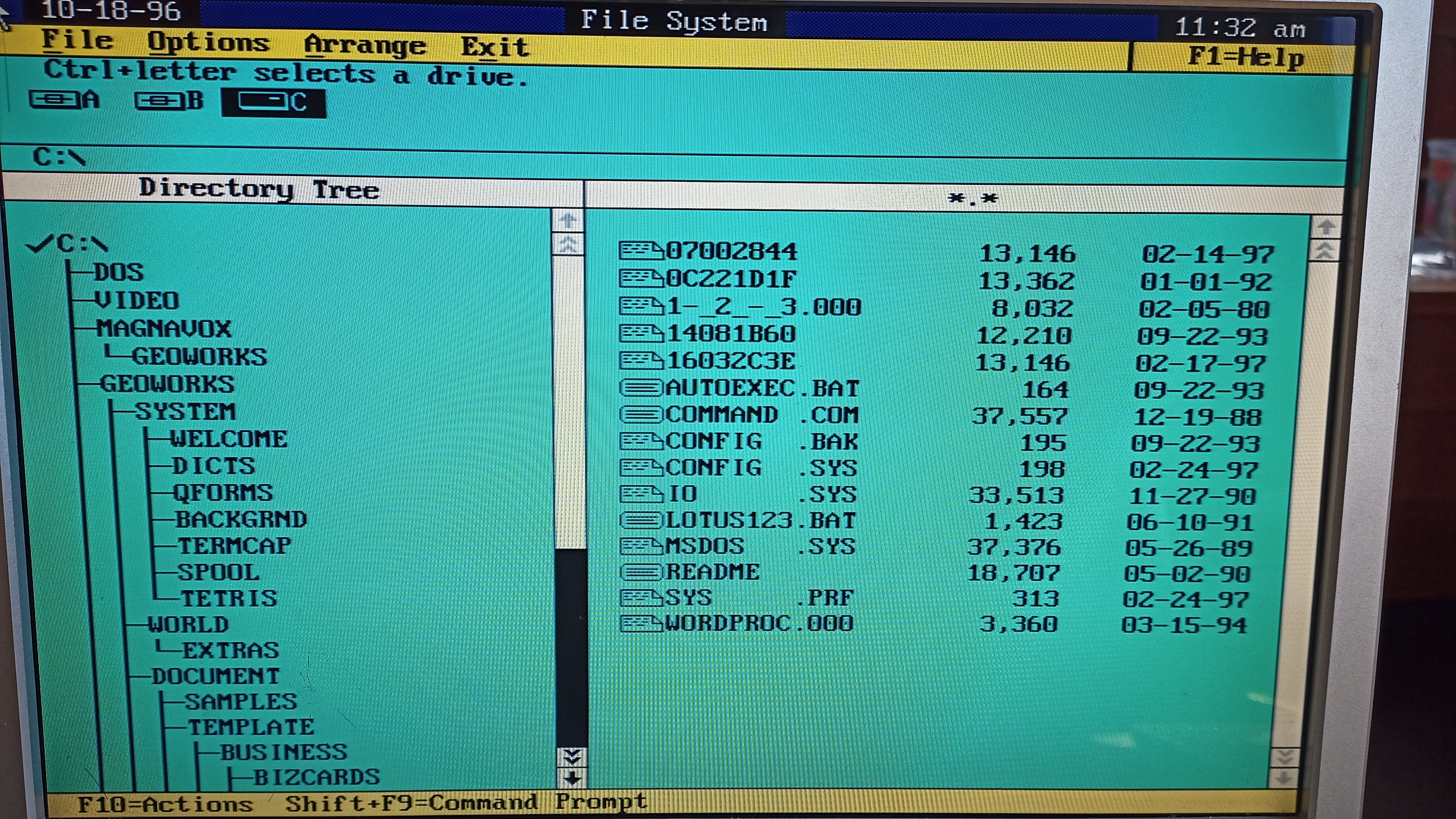Click file list page up arrow

pos(1325,251)
